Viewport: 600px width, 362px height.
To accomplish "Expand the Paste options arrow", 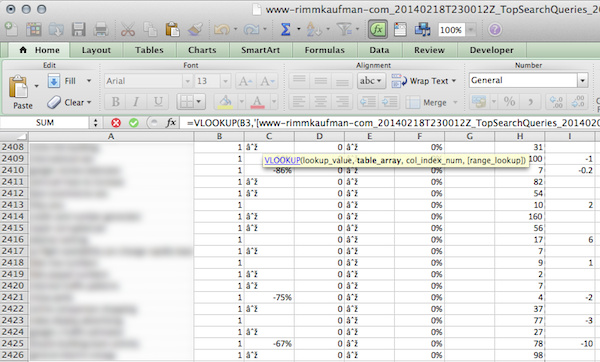I will [36, 86].
